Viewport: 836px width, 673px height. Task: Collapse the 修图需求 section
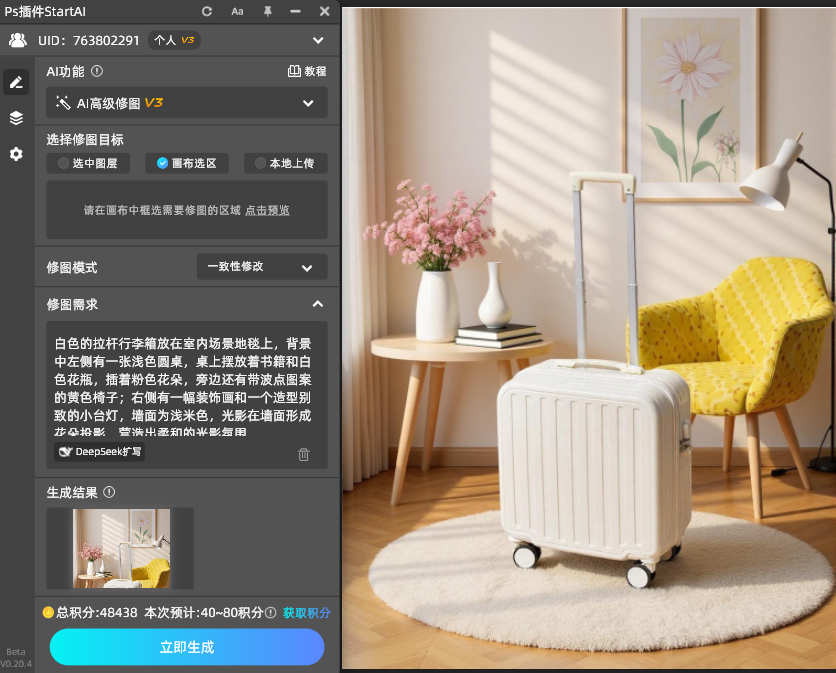pos(317,304)
